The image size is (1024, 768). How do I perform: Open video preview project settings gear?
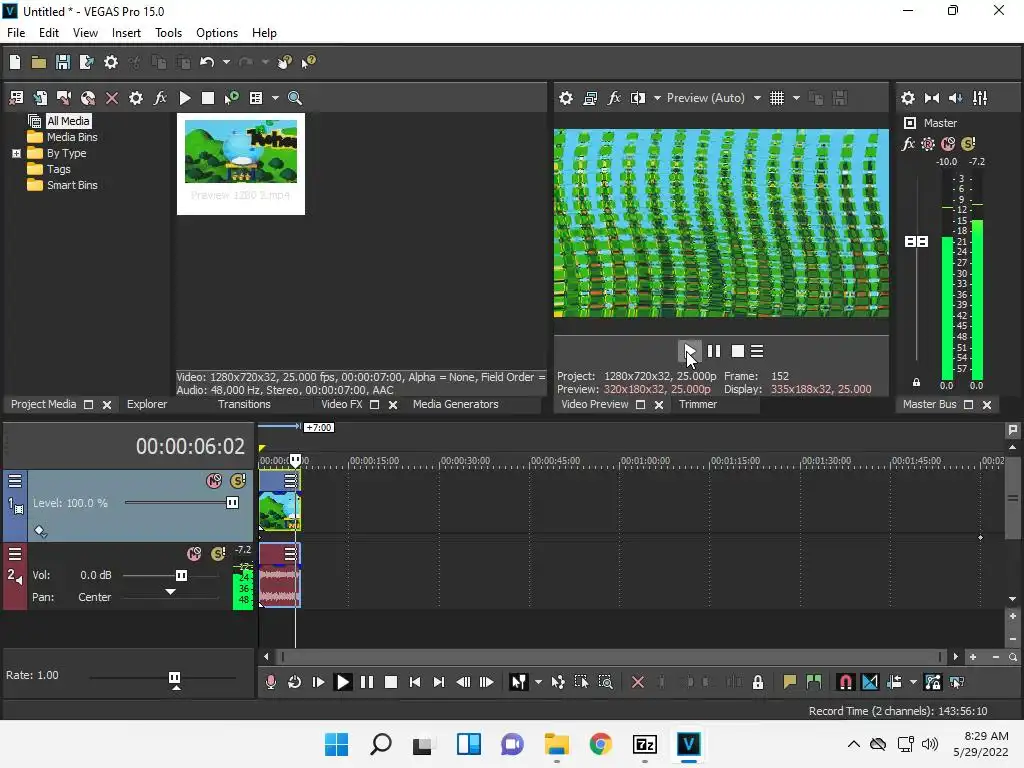tap(566, 98)
